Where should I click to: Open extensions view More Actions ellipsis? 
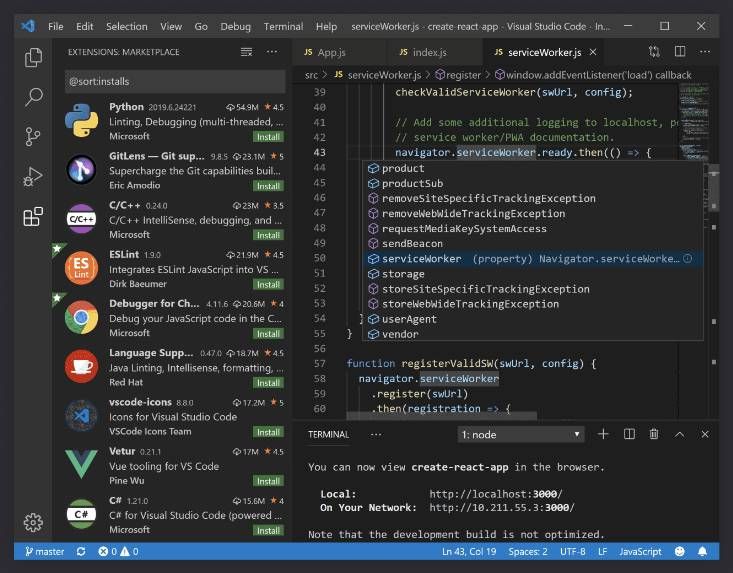pyautogui.click(x=272, y=52)
